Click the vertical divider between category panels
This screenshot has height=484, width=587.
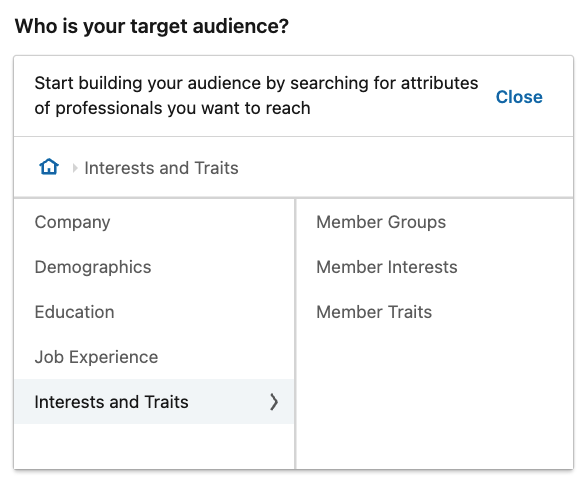295,334
